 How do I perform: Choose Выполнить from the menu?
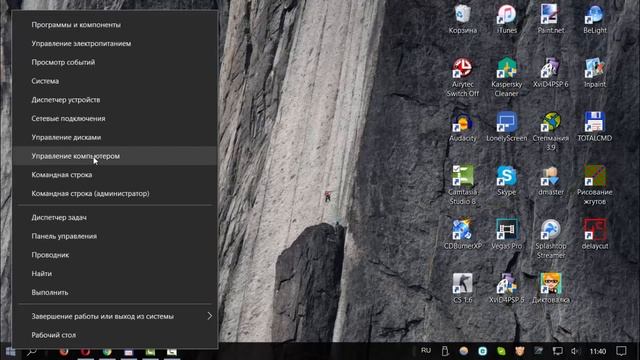click(115, 293)
